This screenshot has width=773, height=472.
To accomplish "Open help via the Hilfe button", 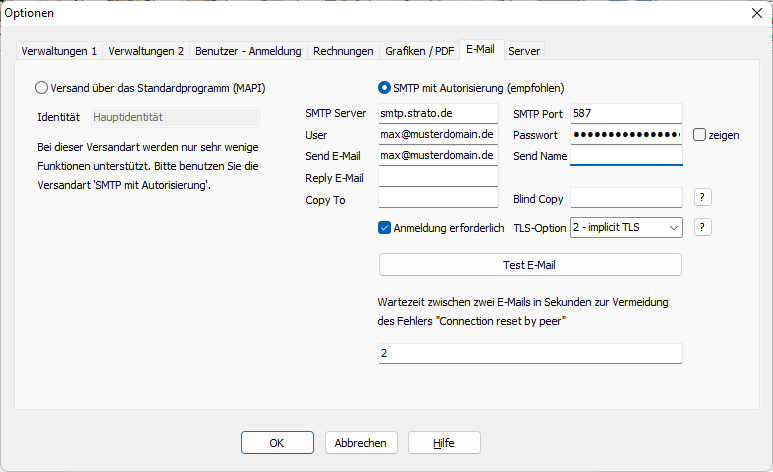I will coord(444,443).
